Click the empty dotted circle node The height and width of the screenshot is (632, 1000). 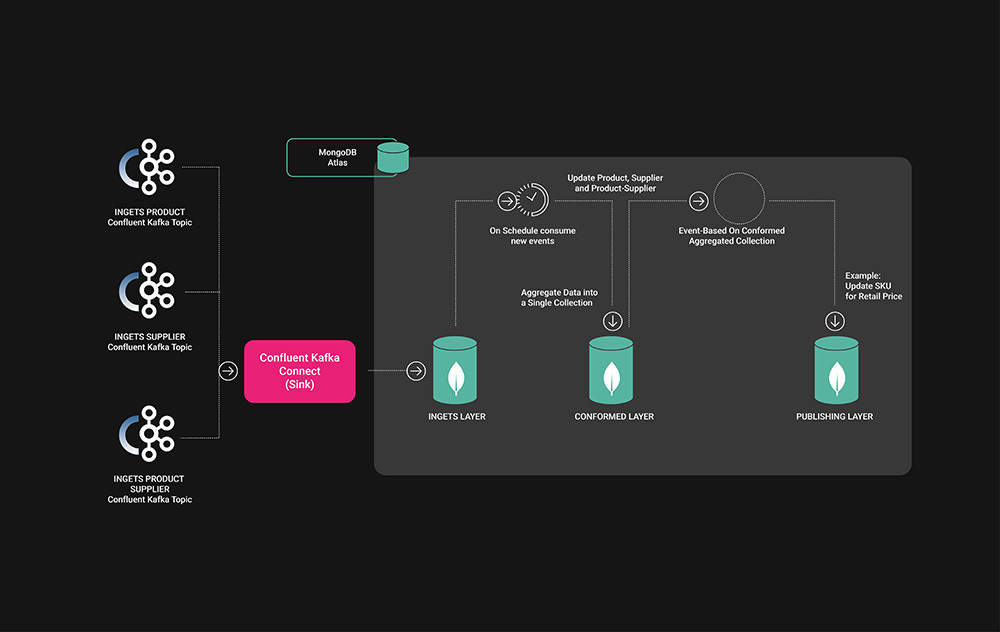[739, 198]
